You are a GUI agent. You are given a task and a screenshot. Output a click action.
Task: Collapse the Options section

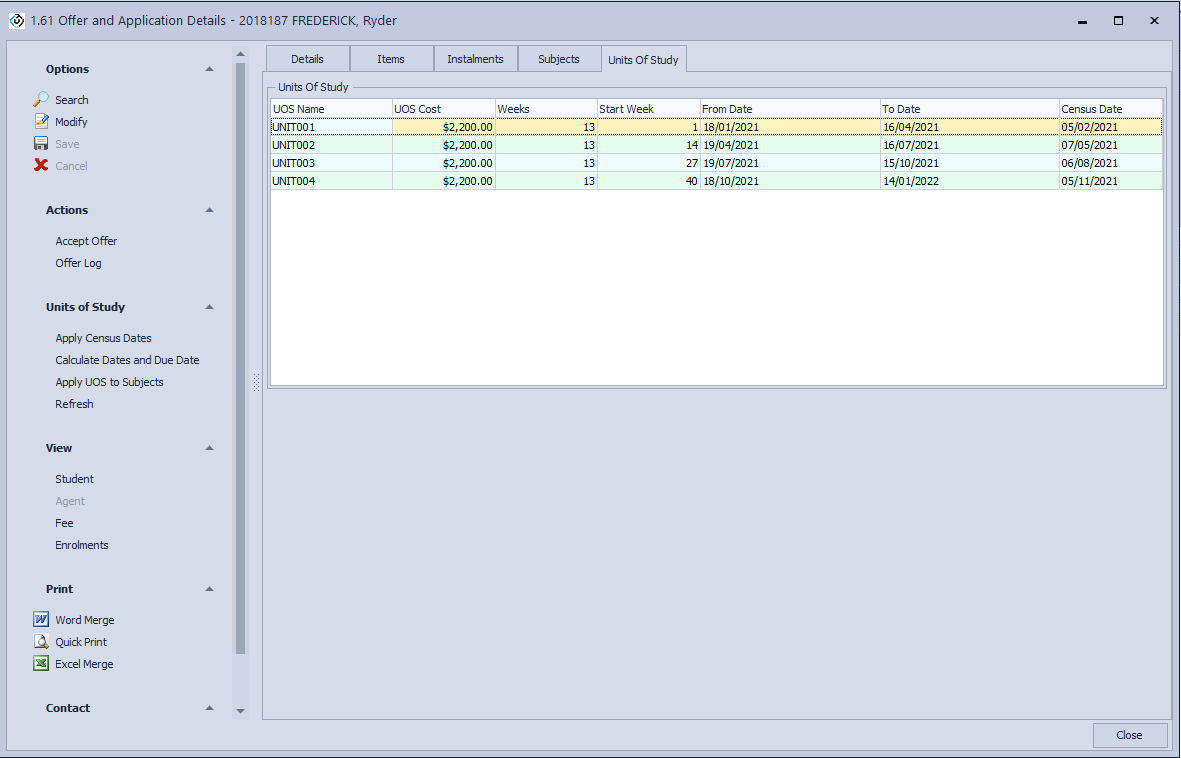coord(209,69)
